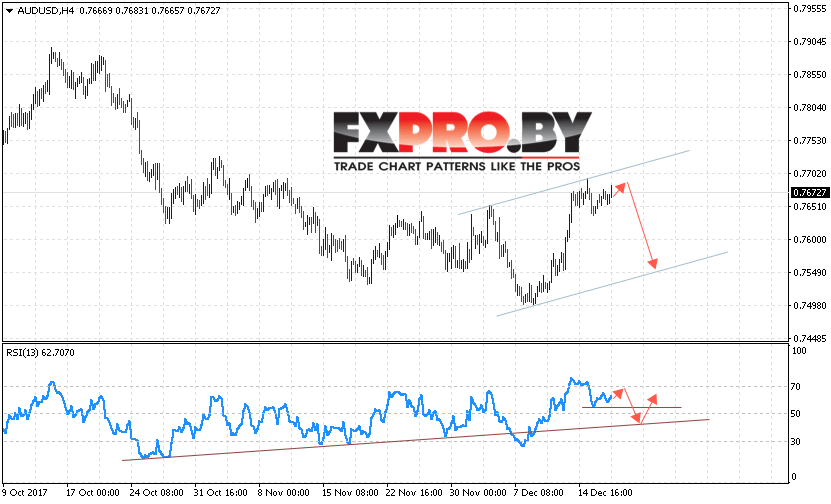Click RSI scale value 50
This screenshot has height=504, width=831.
coord(795,414)
